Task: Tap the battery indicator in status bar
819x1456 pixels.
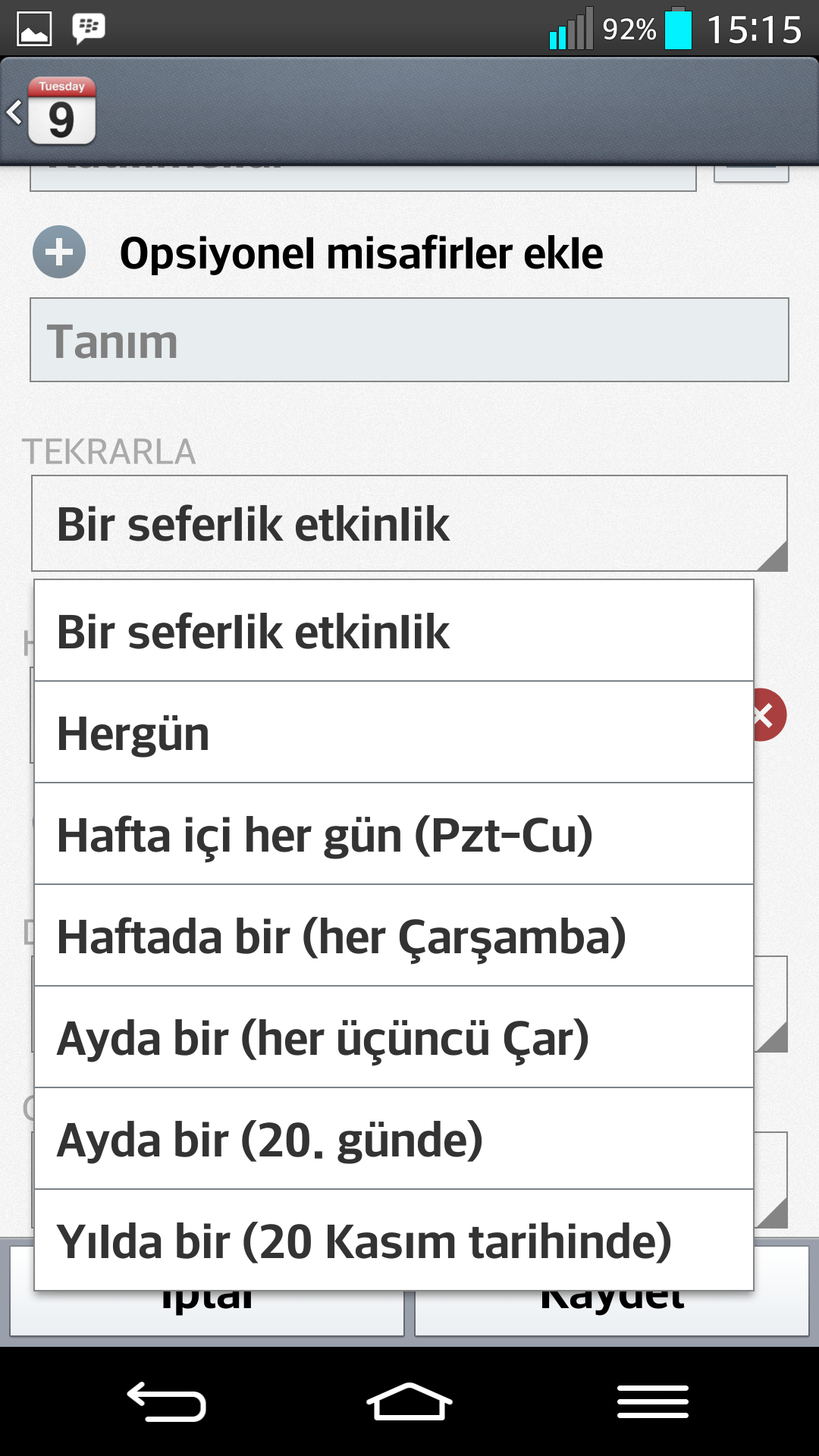Action: click(678, 29)
